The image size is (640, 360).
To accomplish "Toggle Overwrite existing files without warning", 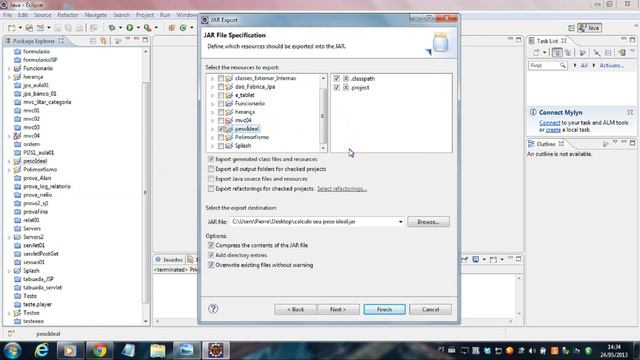I will (x=211, y=265).
